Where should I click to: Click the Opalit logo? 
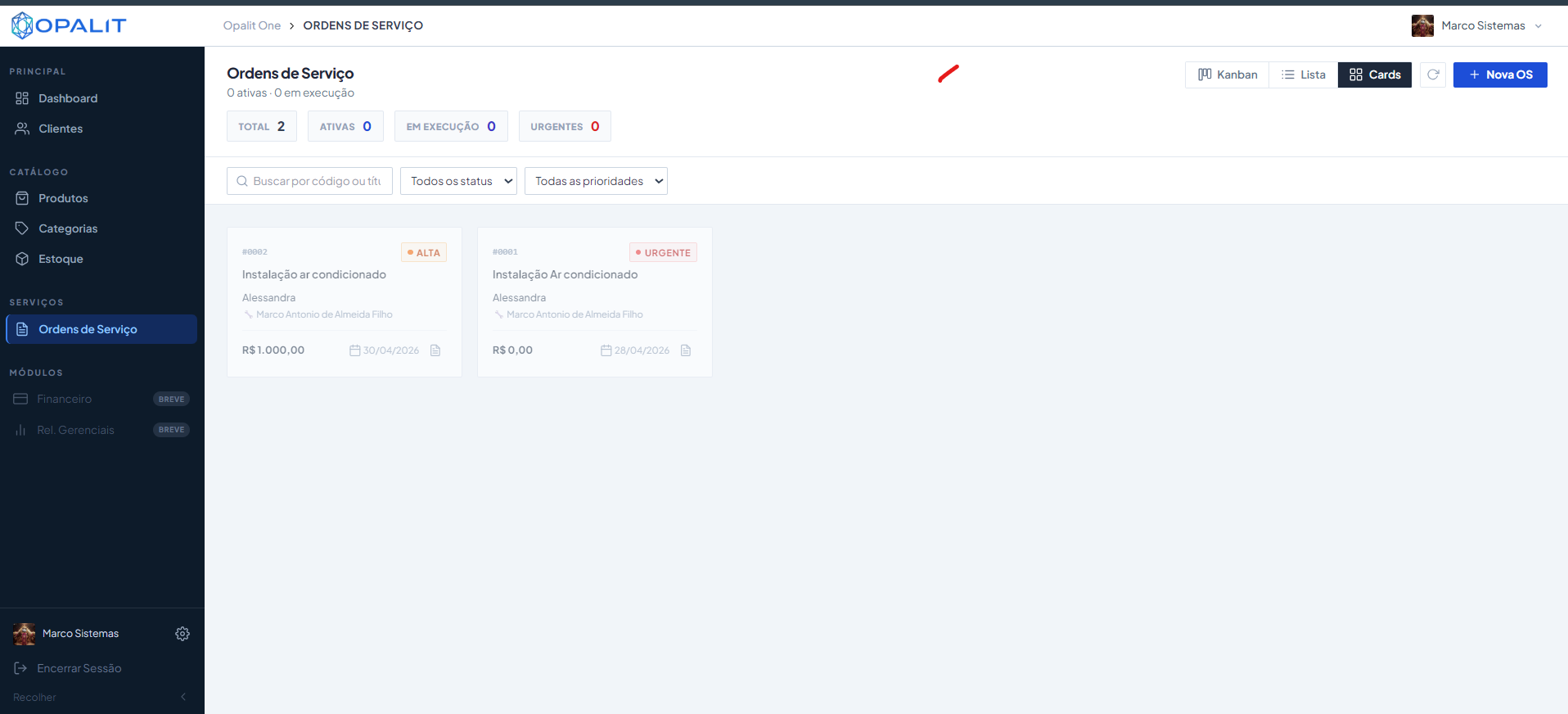pos(69,25)
